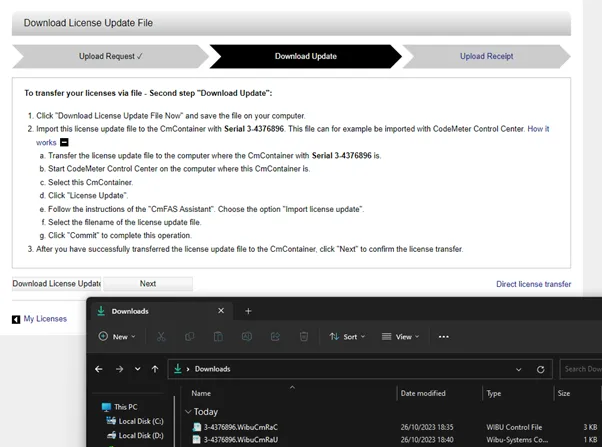Open the How it works link

click(x=538, y=129)
